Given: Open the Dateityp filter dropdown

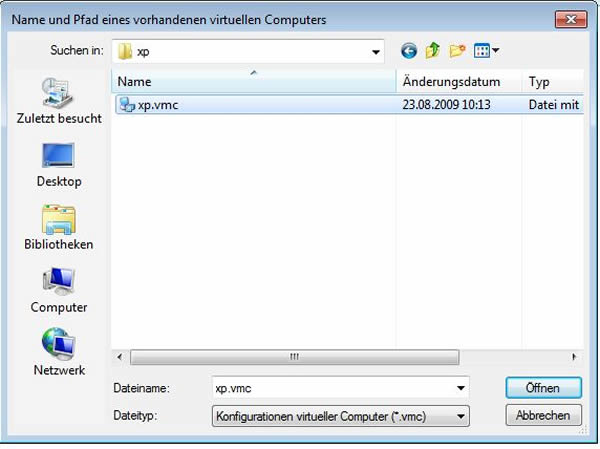Looking at the screenshot, I should [x=341, y=416].
